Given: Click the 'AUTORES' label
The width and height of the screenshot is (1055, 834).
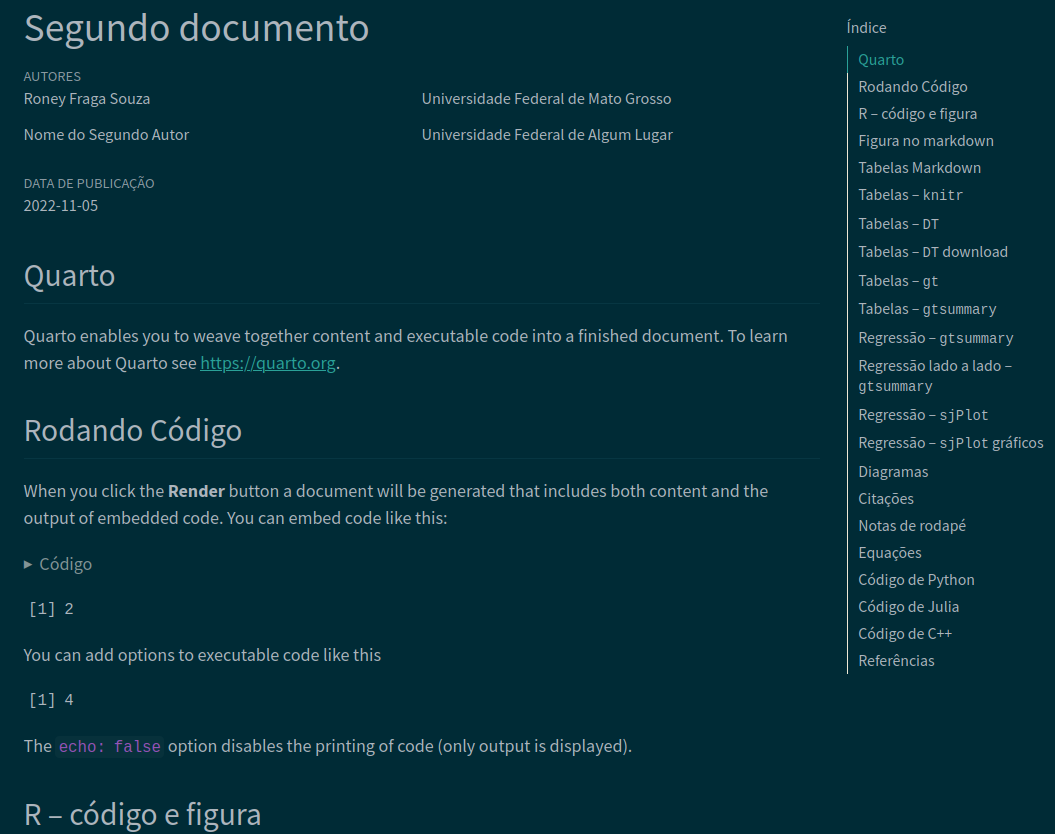Looking at the screenshot, I should coord(52,77).
